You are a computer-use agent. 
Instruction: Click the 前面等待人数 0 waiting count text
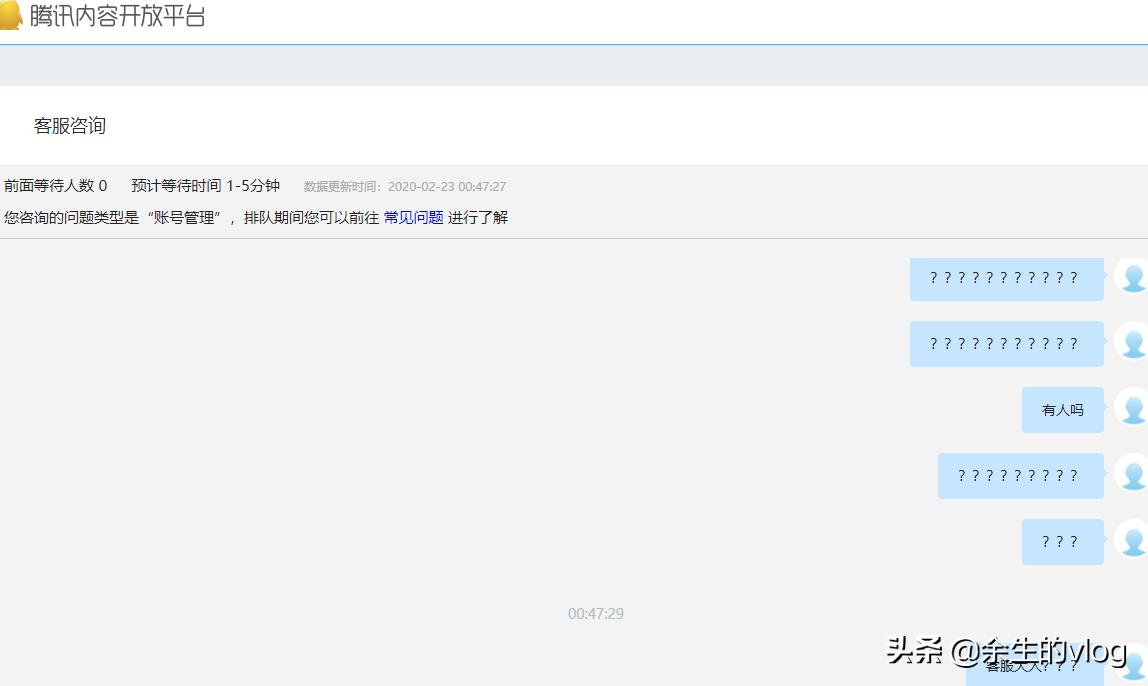click(x=55, y=186)
